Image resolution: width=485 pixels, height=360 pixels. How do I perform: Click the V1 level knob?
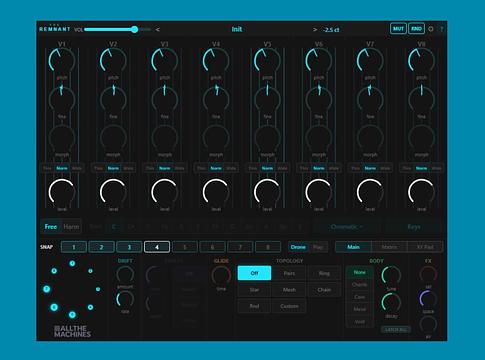point(62,192)
